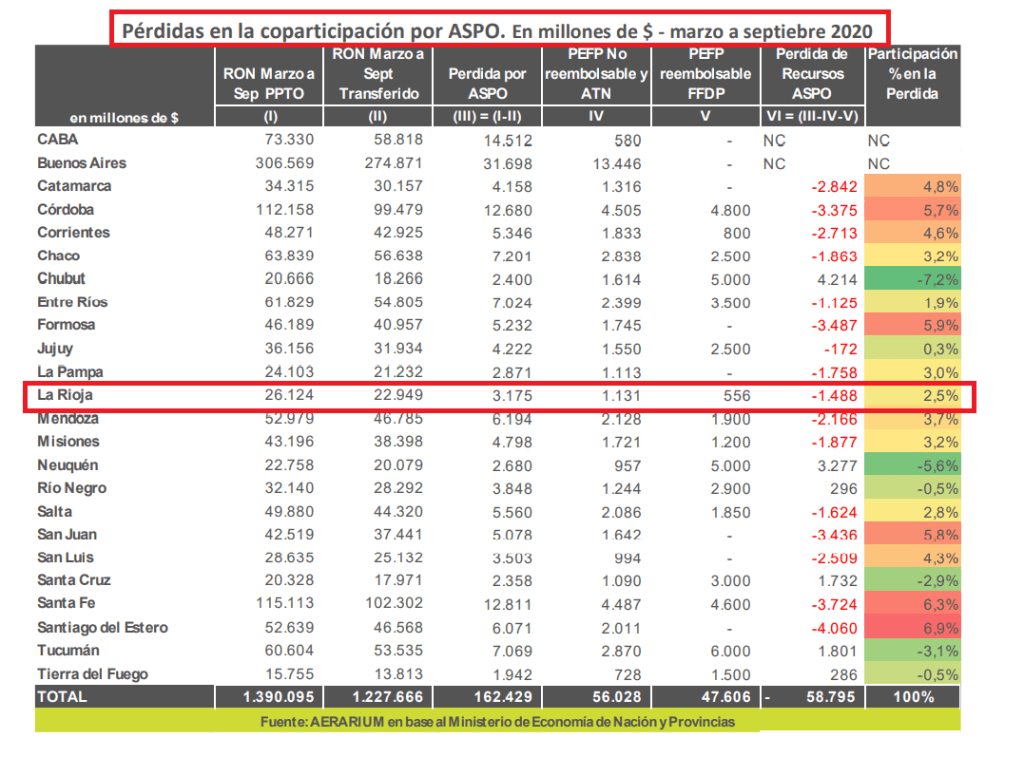Click the La Pampa province name
The height and width of the screenshot is (757, 1024).
point(70,372)
